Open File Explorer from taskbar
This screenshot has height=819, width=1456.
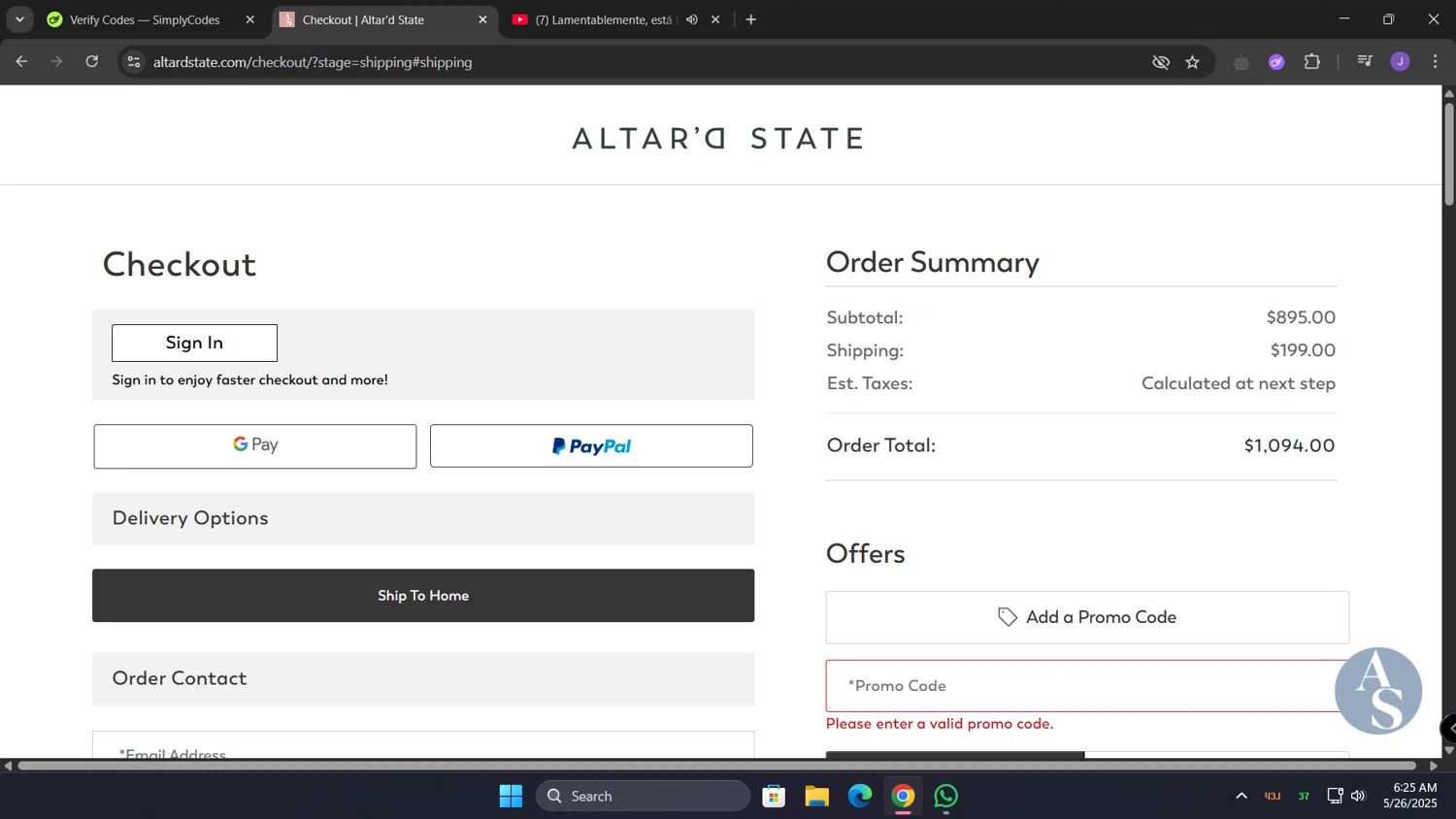[x=816, y=796]
